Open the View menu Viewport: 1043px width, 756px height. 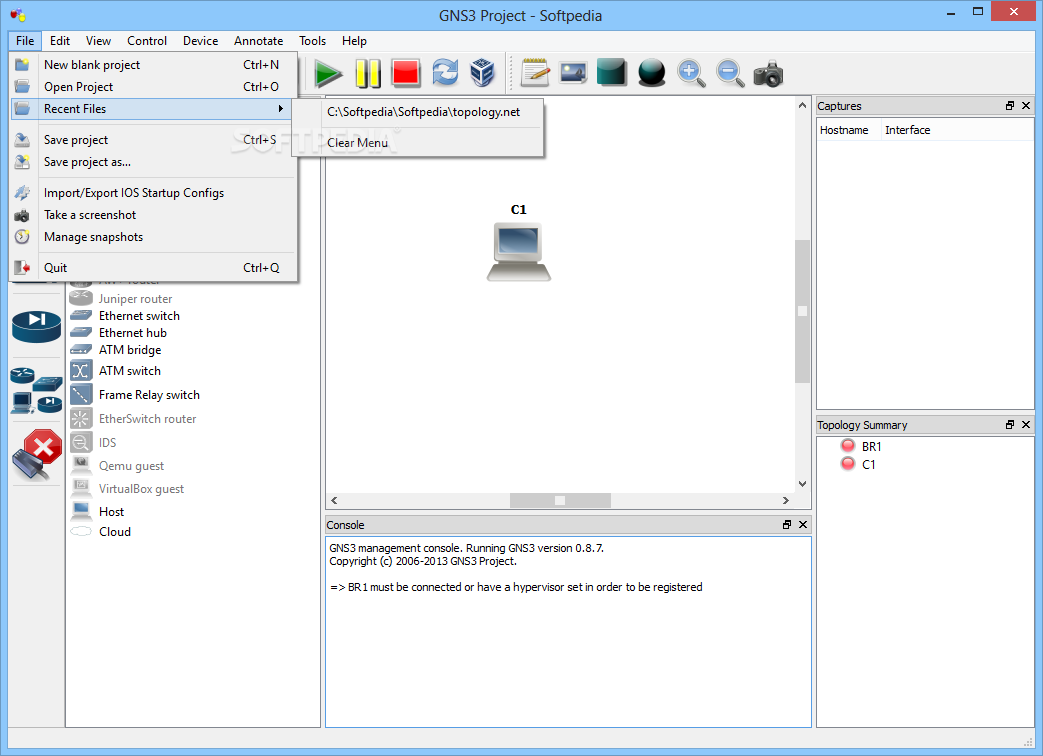click(x=98, y=41)
